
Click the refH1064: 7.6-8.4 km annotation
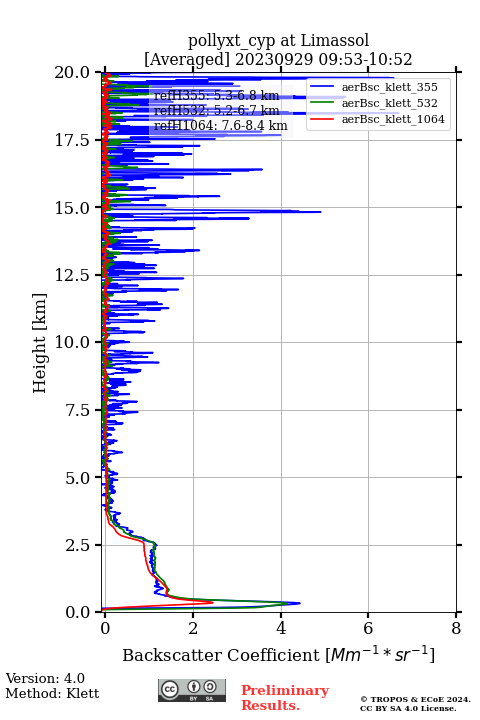coord(220,126)
